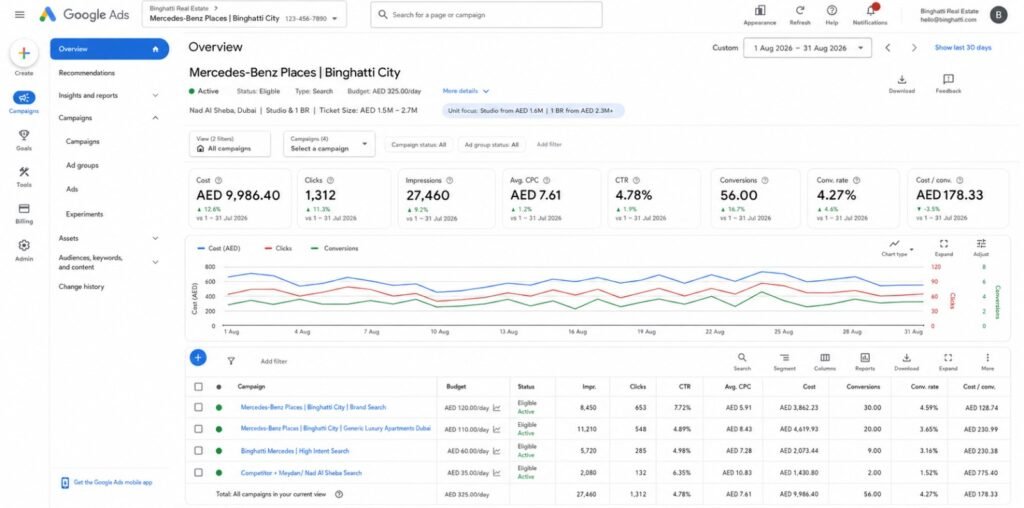Open Competitor + Meydan/ Nad Al Sheba link
This screenshot has height=508, width=1024.
(x=301, y=473)
